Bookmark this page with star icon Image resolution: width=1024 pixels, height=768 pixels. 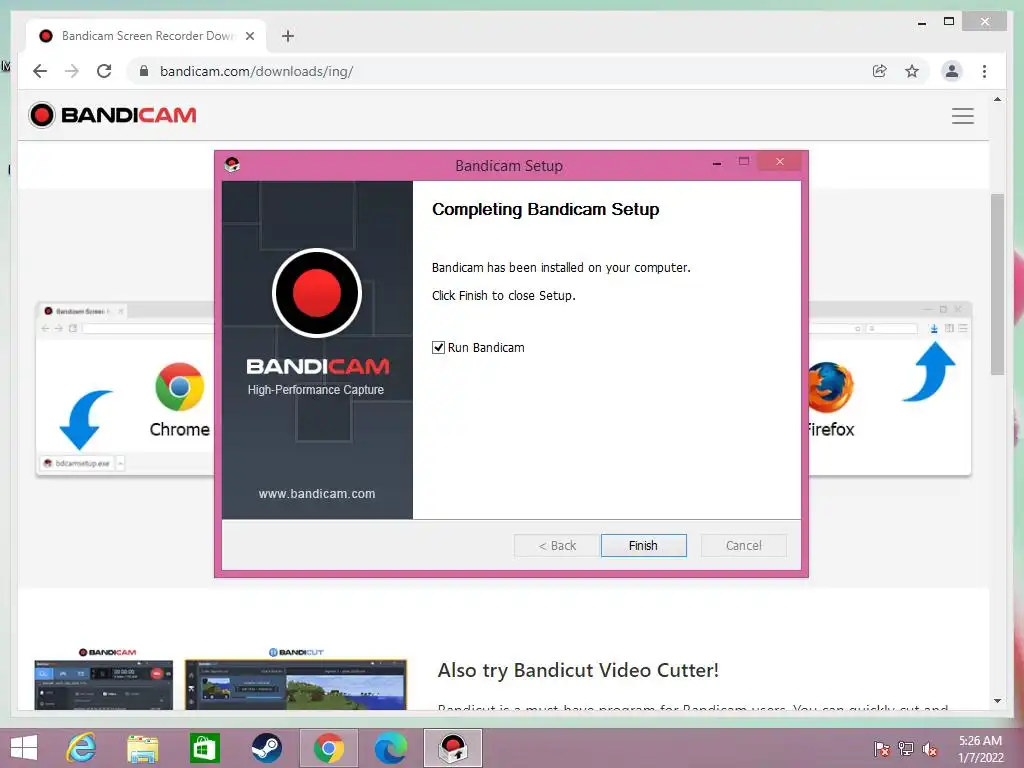tap(912, 71)
